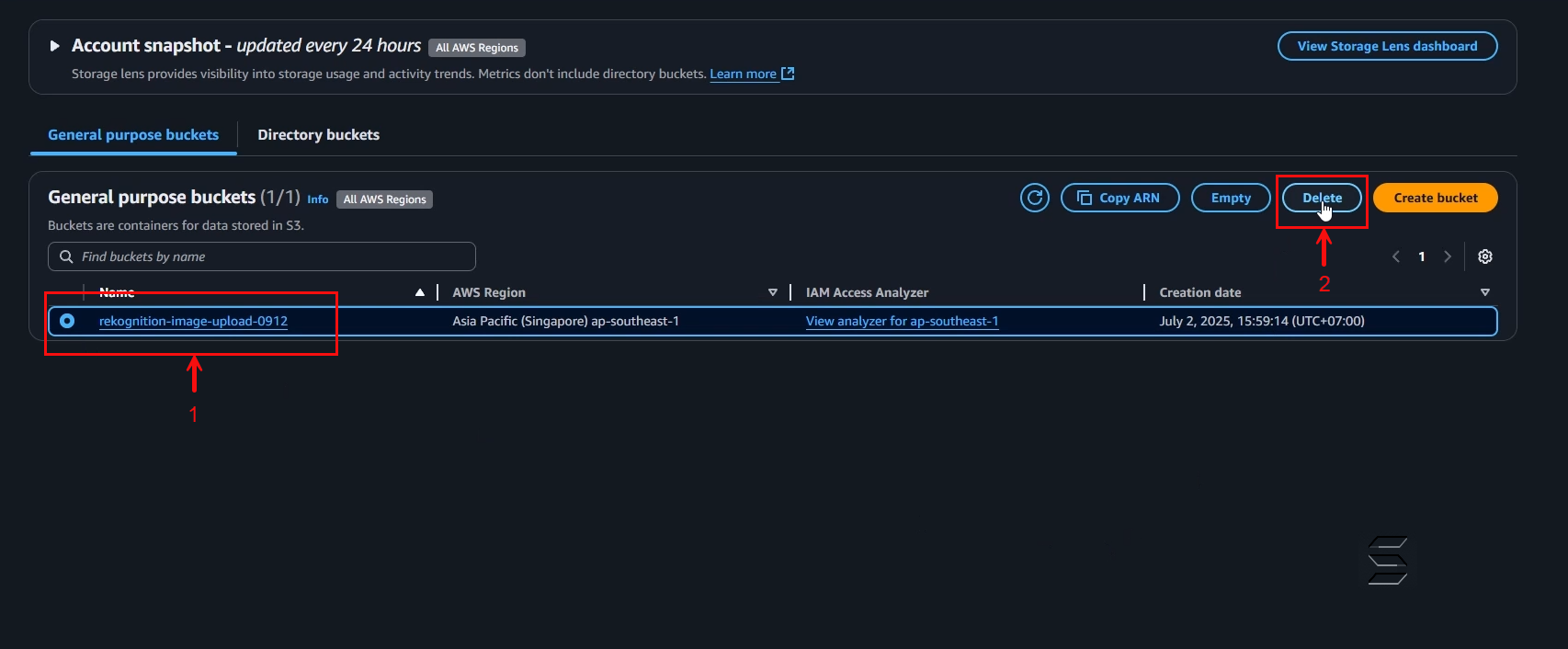The image size is (1568, 649).
Task: Click the search magnifier icon
Action: 66,256
